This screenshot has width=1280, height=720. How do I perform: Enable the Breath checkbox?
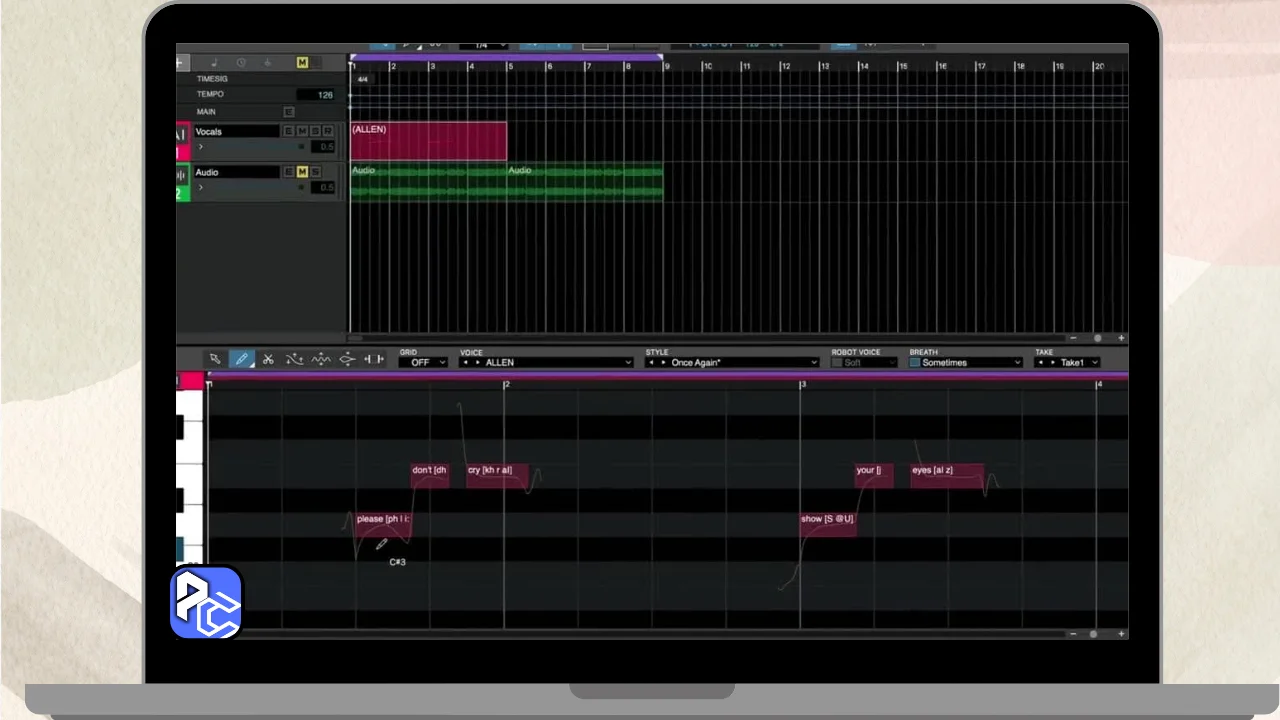point(914,363)
